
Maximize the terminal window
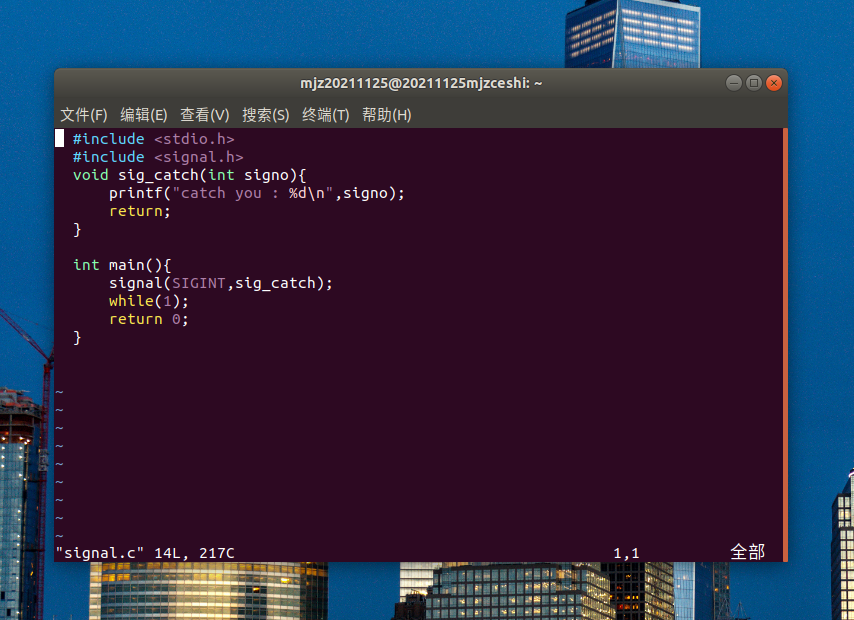[x=754, y=83]
